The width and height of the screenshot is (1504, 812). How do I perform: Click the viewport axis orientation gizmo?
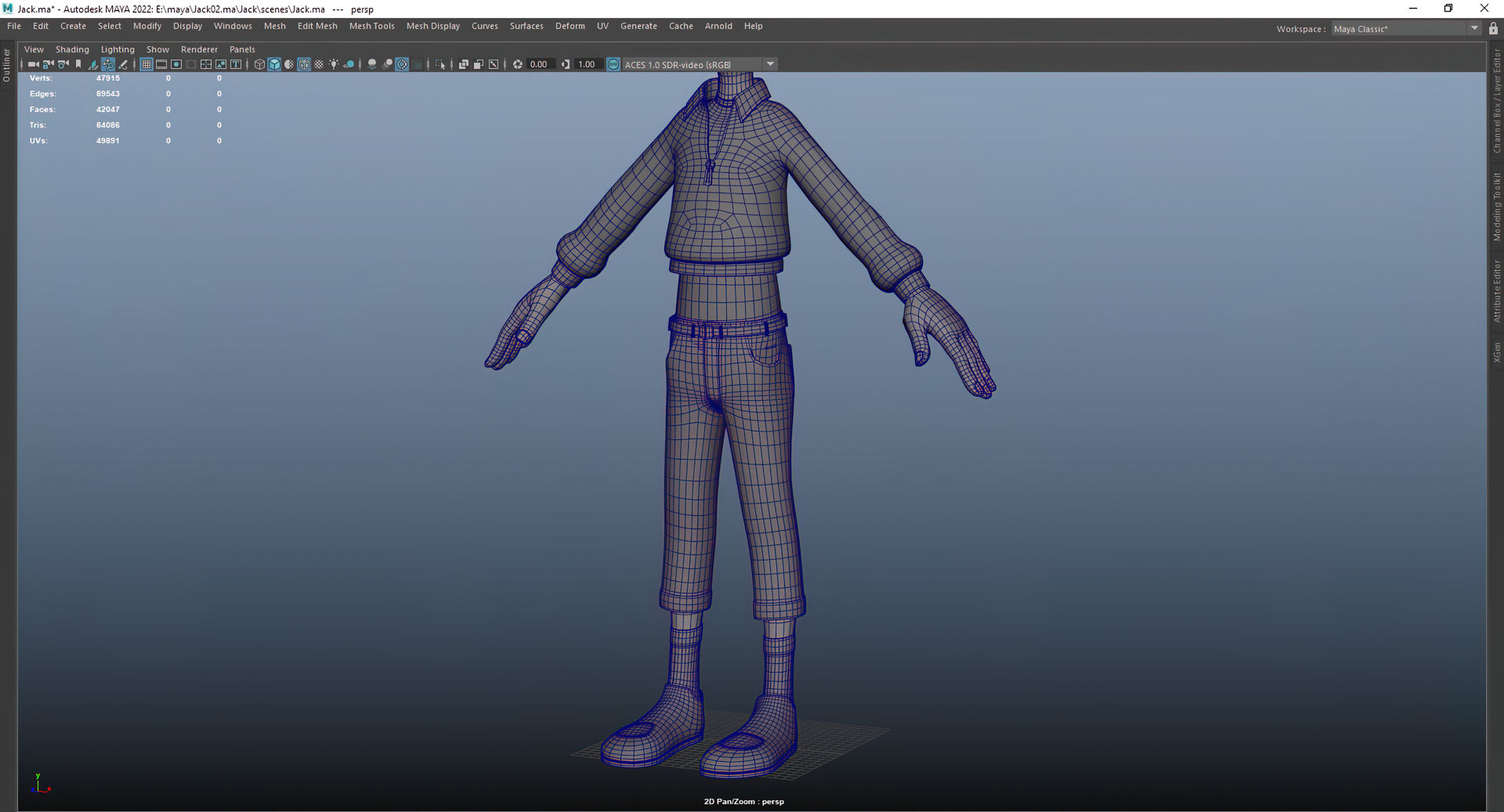(x=40, y=784)
